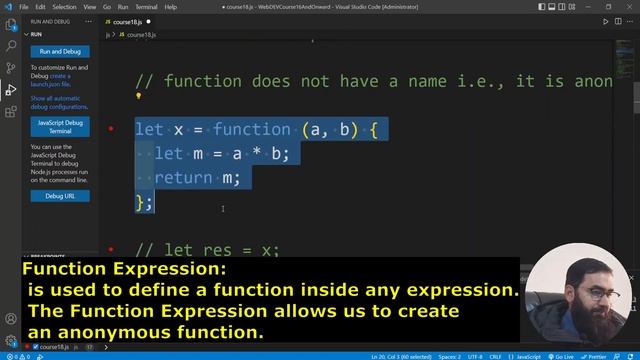Click Ln 20, Col 3 cursor position
This screenshot has height=360, width=640.
401,357
